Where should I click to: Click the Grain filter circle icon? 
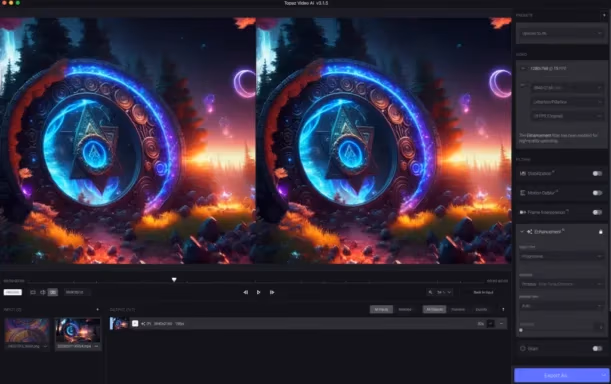click(523, 349)
